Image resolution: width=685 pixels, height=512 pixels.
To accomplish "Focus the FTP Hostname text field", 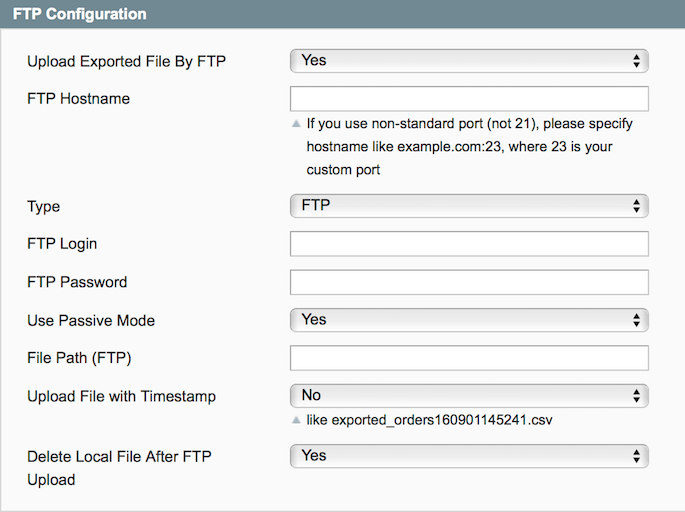I will [x=469, y=99].
